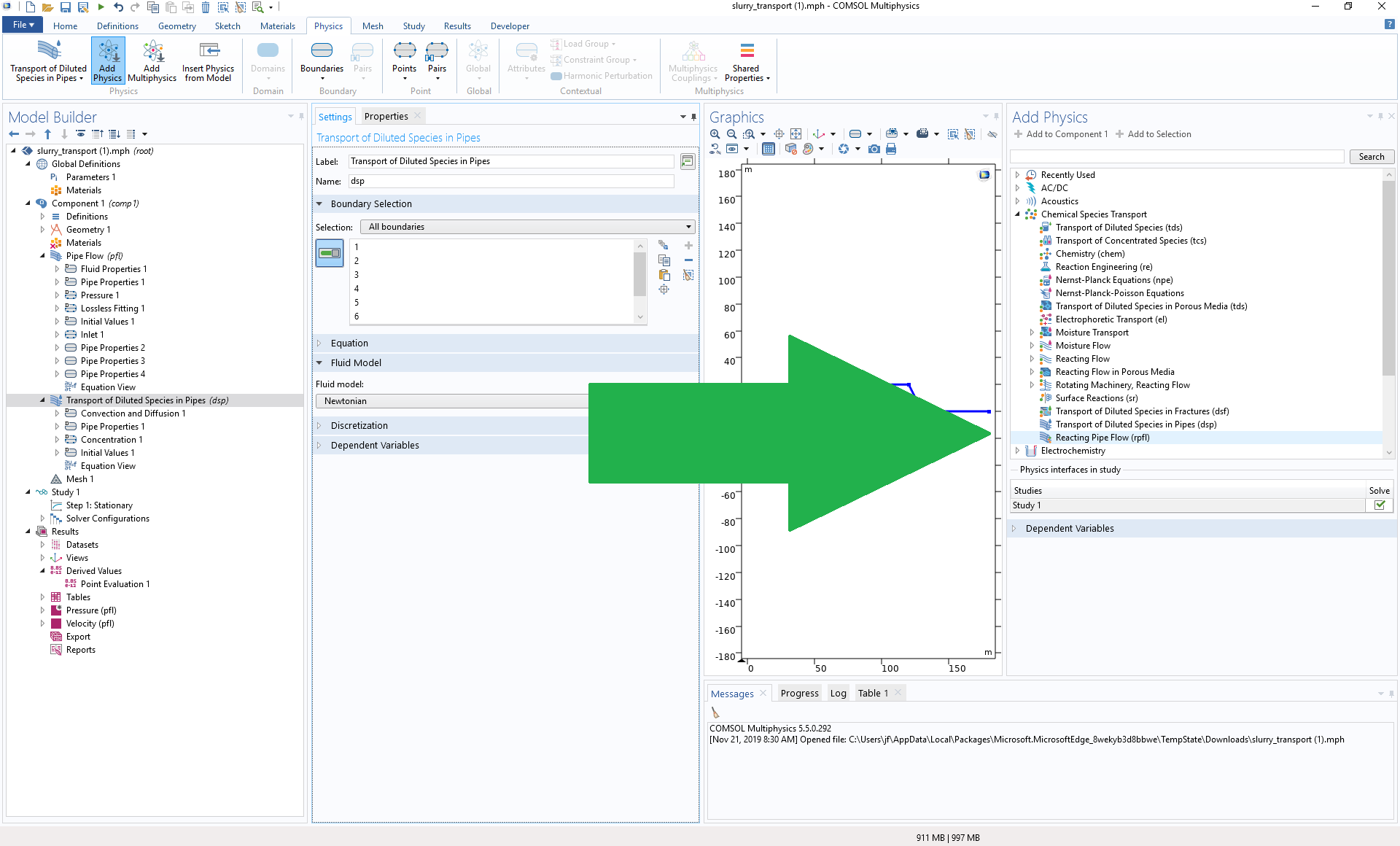Switch to the Mesh ribbon tab
The height and width of the screenshot is (846, 1400).
[373, 26]
